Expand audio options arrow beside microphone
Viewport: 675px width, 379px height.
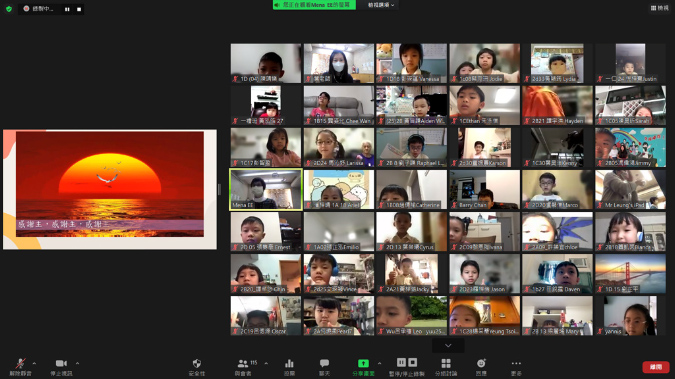(34, 363)
